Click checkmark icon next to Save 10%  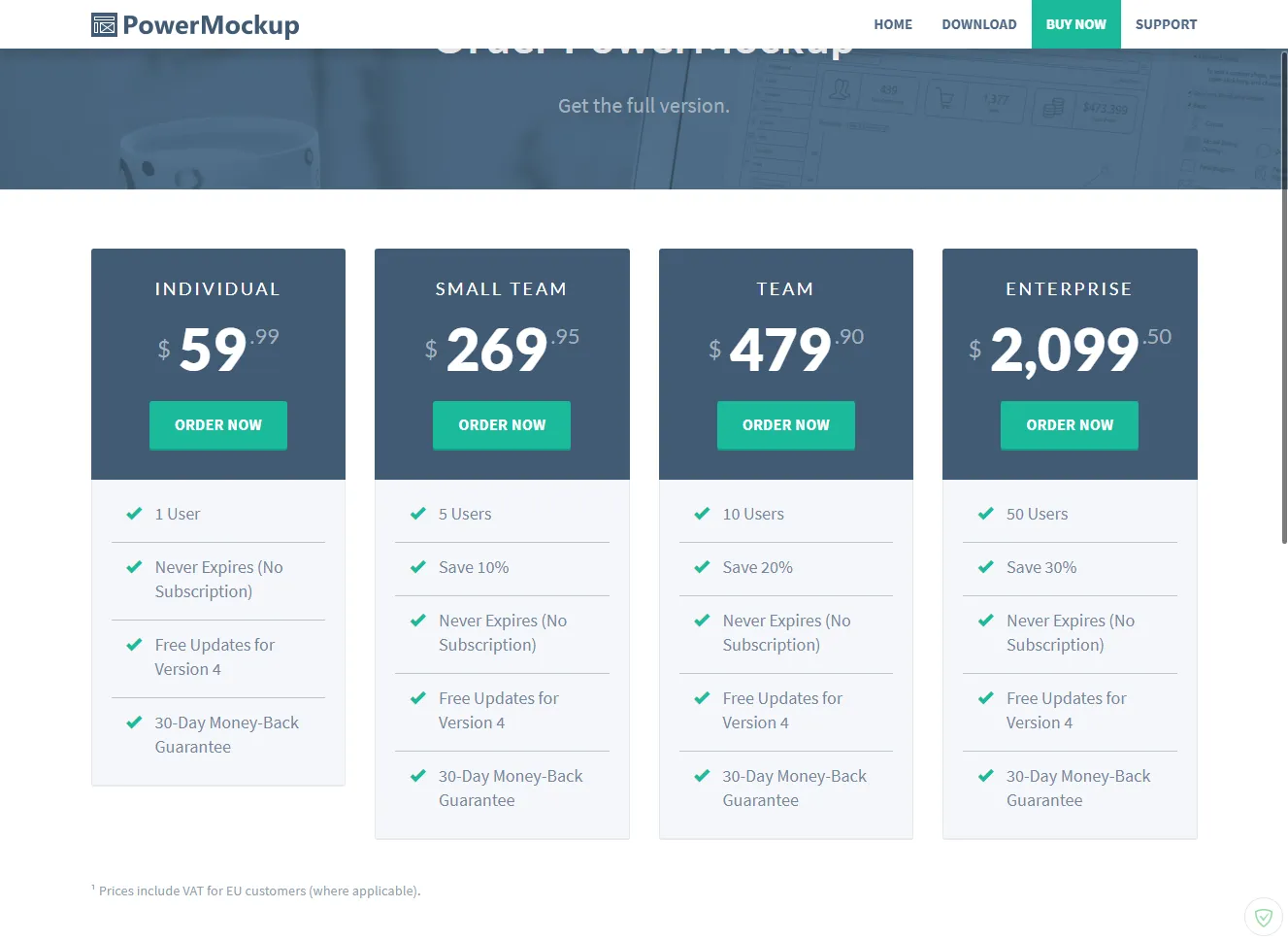click(x=418, y=567)
